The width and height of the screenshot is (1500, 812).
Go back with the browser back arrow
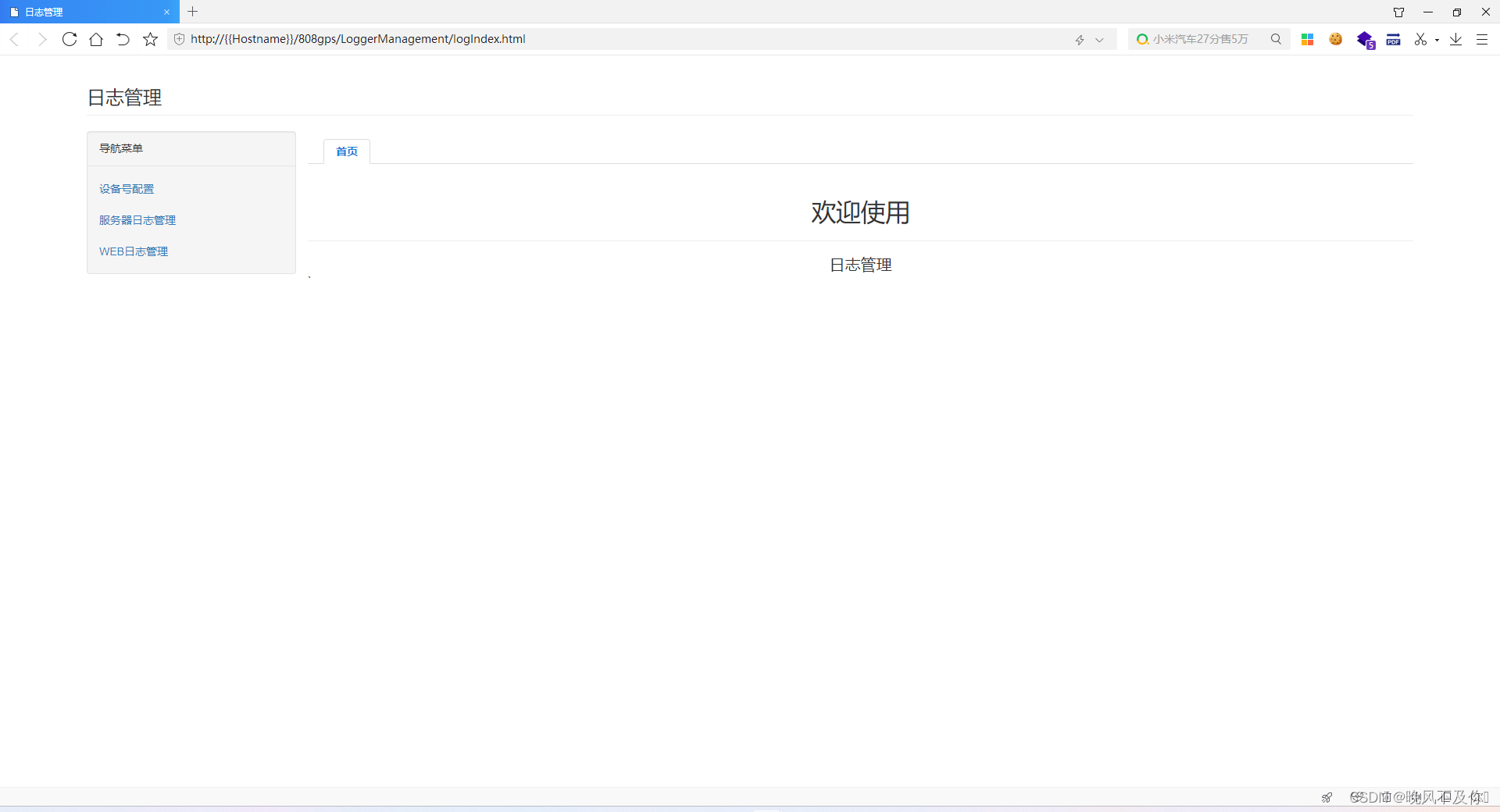point(14,39)
